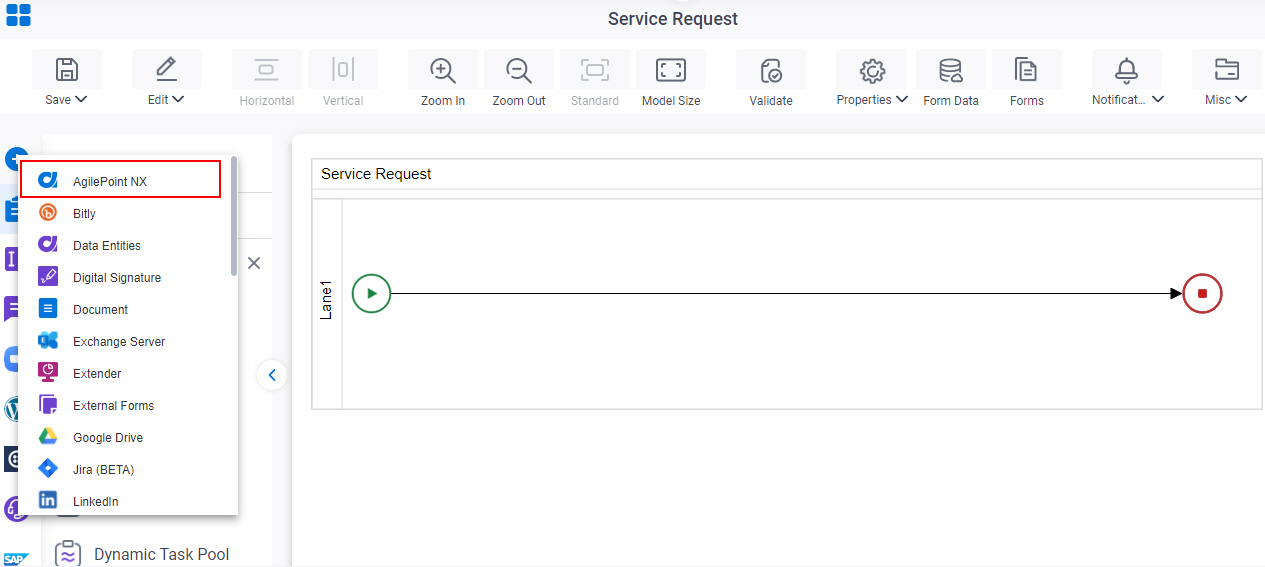Screen dimensions: 1265x567
Task: Click the Exchange Server icon
Action: tap(48, 340)
